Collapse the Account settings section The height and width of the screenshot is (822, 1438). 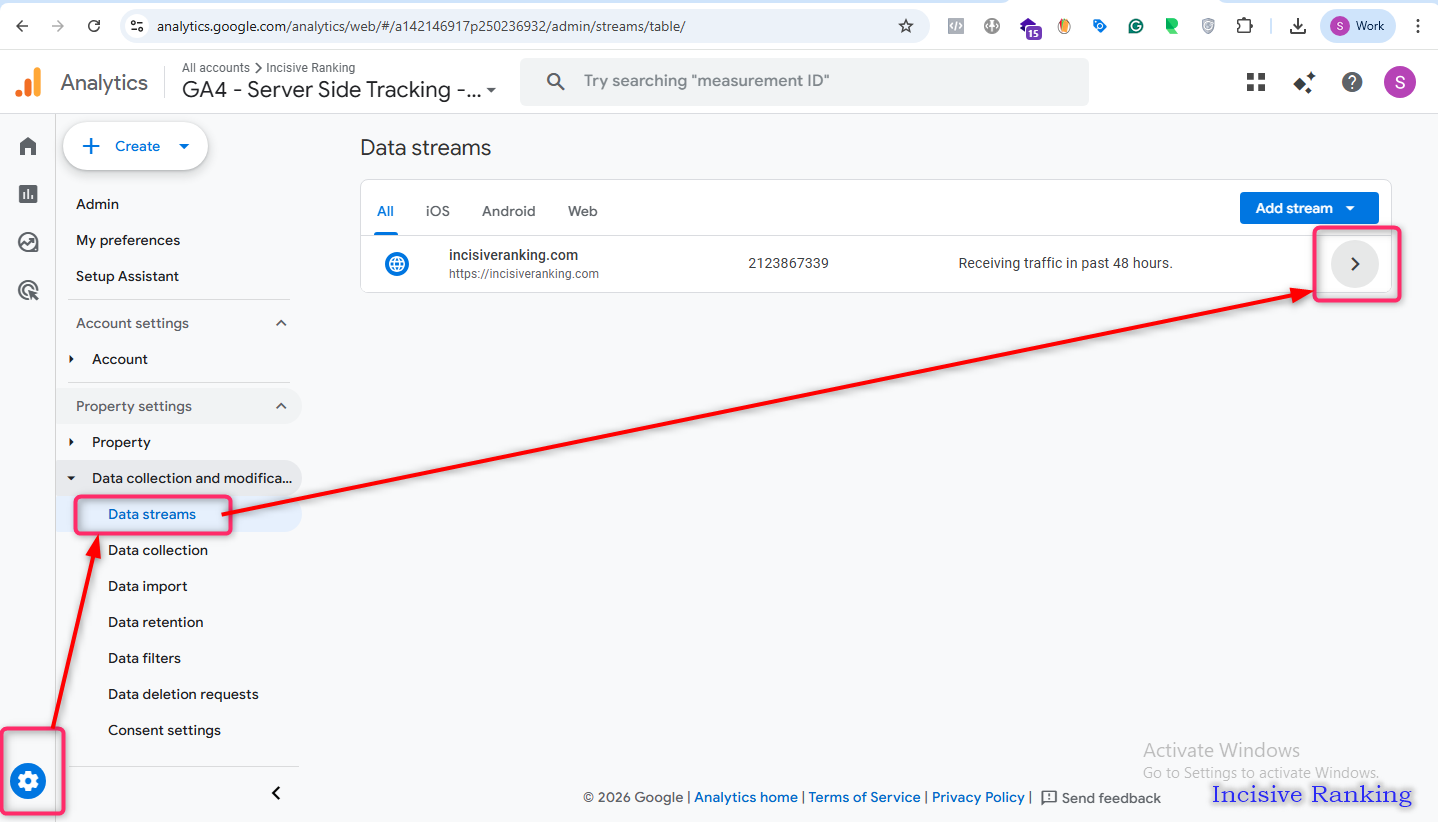pos(281,323)
